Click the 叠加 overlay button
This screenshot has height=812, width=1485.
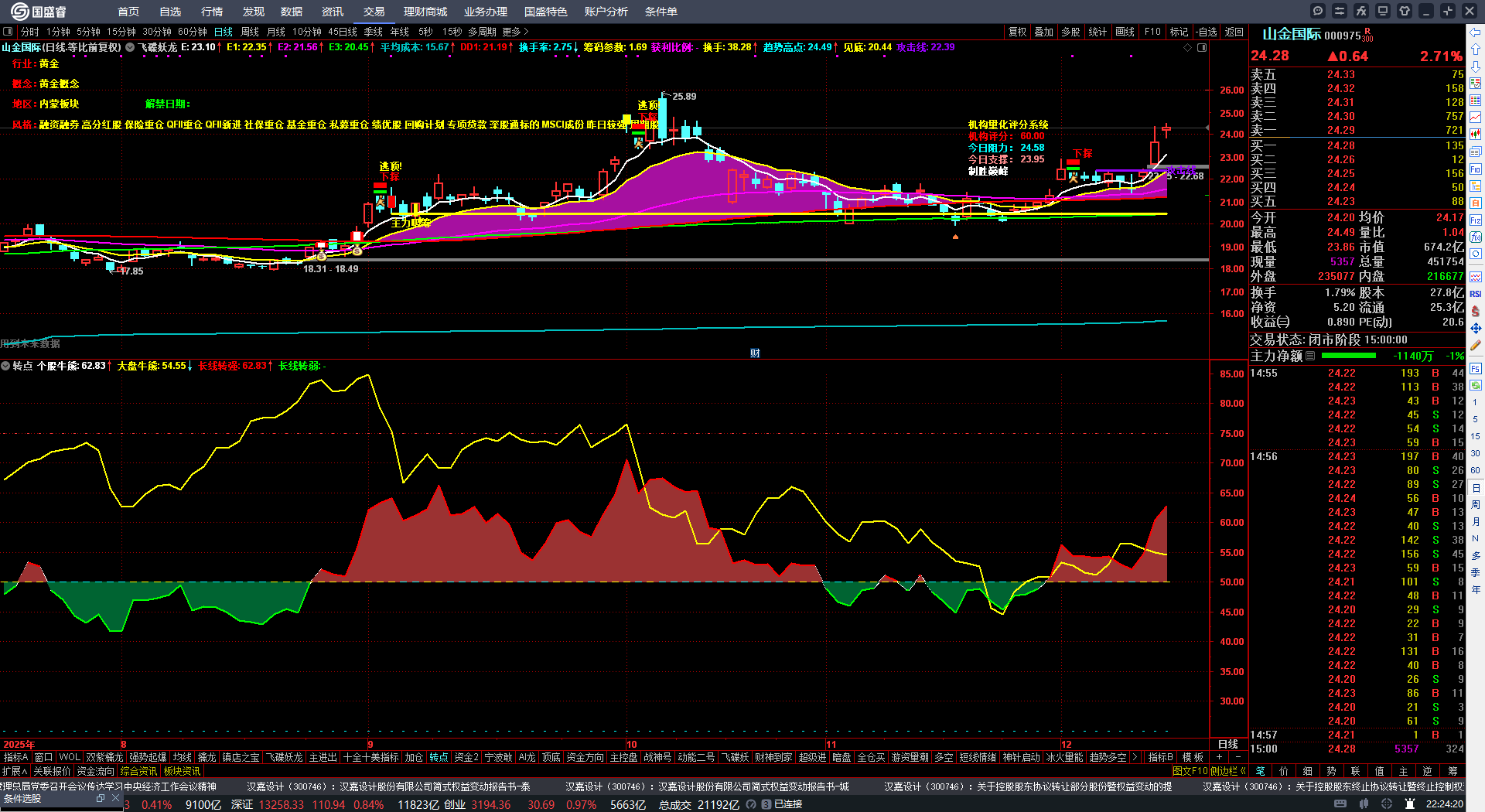point(1044,32)
